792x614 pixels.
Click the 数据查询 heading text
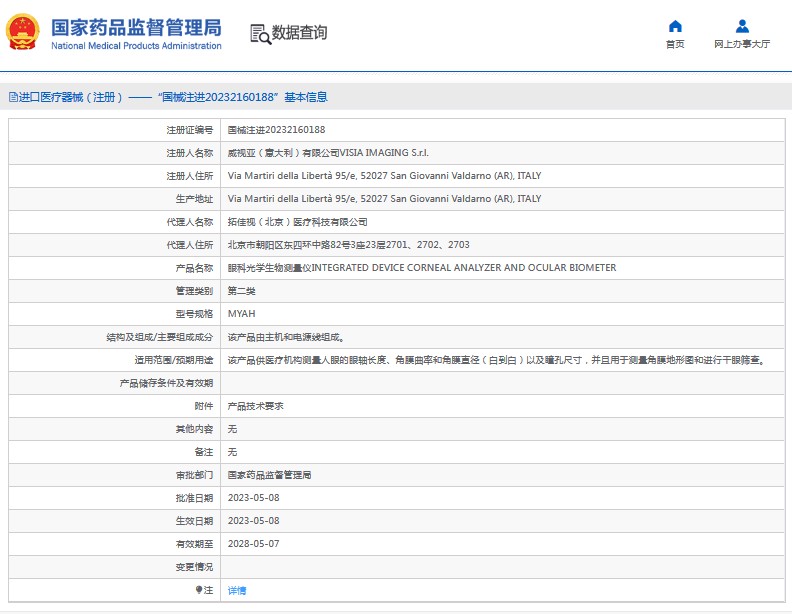coord(299,33)
